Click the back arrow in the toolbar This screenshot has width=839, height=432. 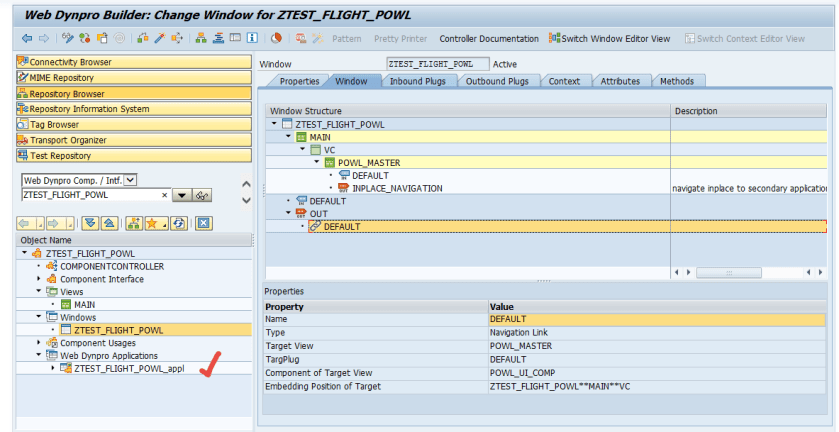pyautogui.click(x=27, y=38)
